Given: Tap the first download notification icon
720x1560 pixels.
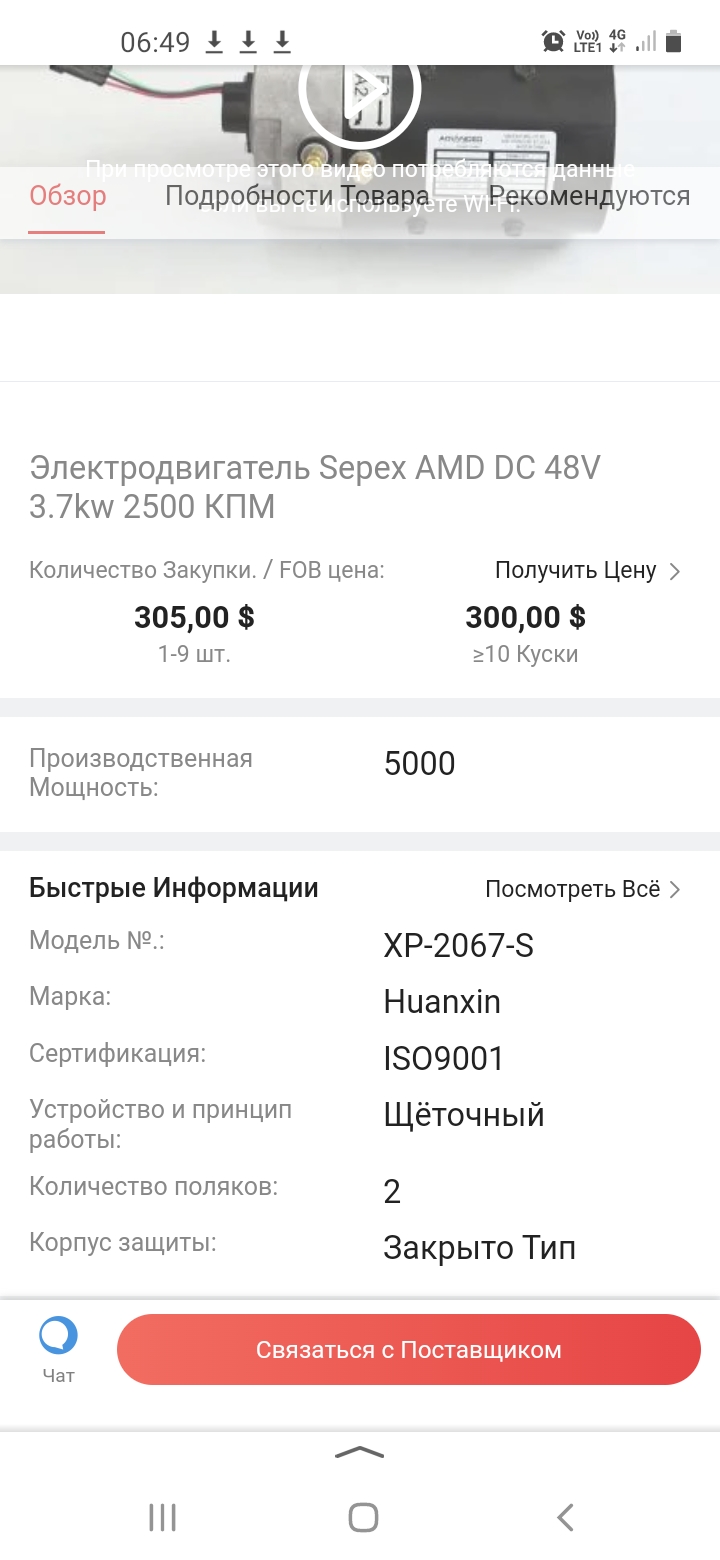Looking at the screenshot, I should click(x=214, y=42).
